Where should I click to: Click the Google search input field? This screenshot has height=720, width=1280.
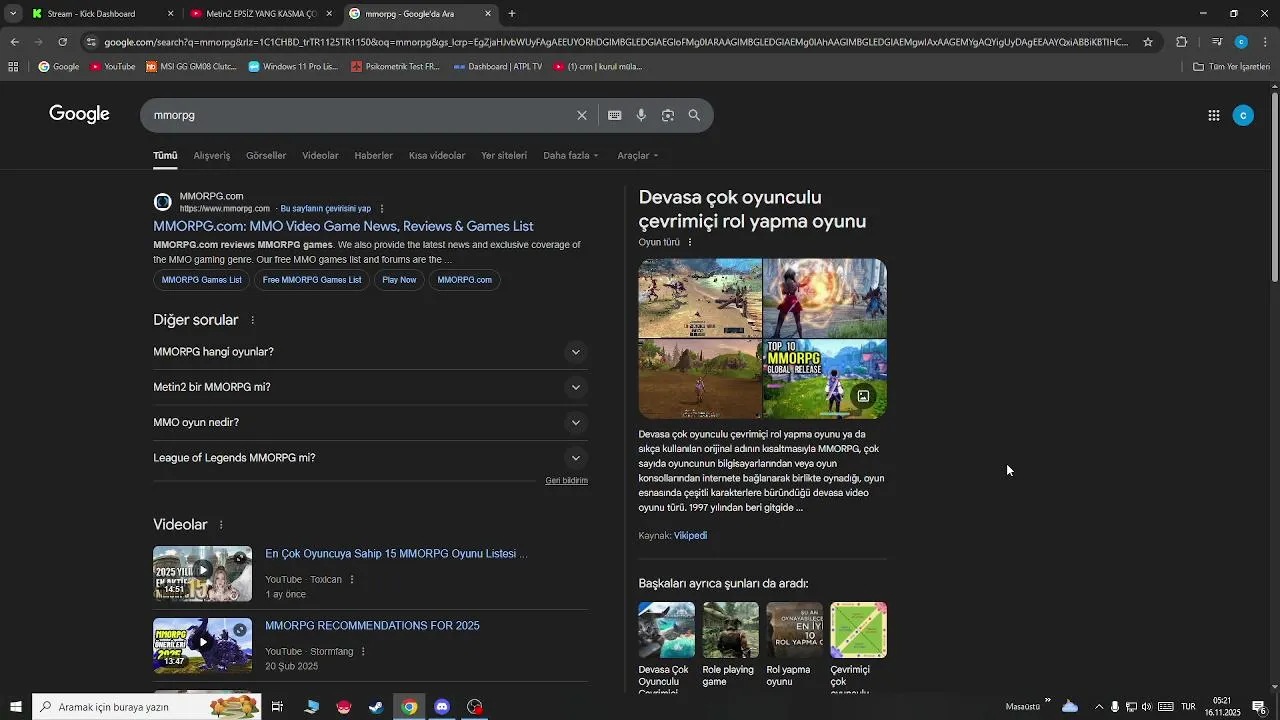360,115
